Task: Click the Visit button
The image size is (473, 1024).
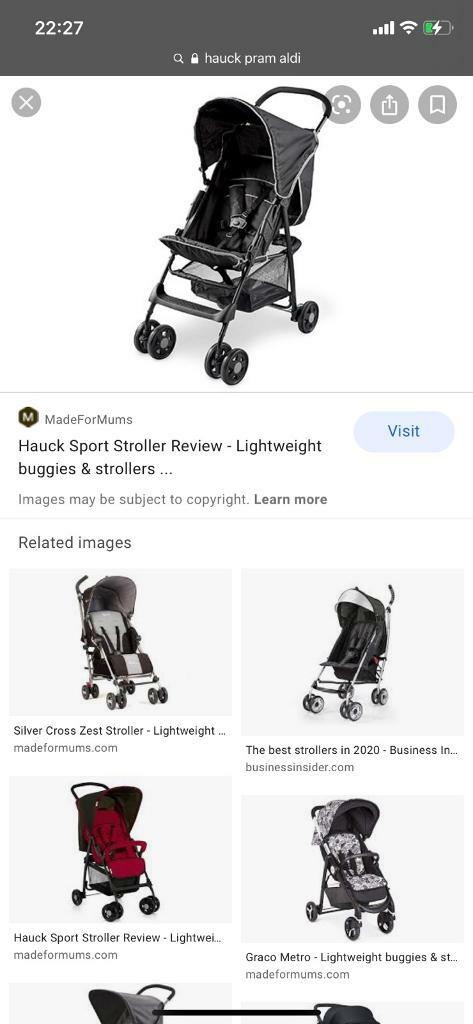Action: (x=404, y=432)
